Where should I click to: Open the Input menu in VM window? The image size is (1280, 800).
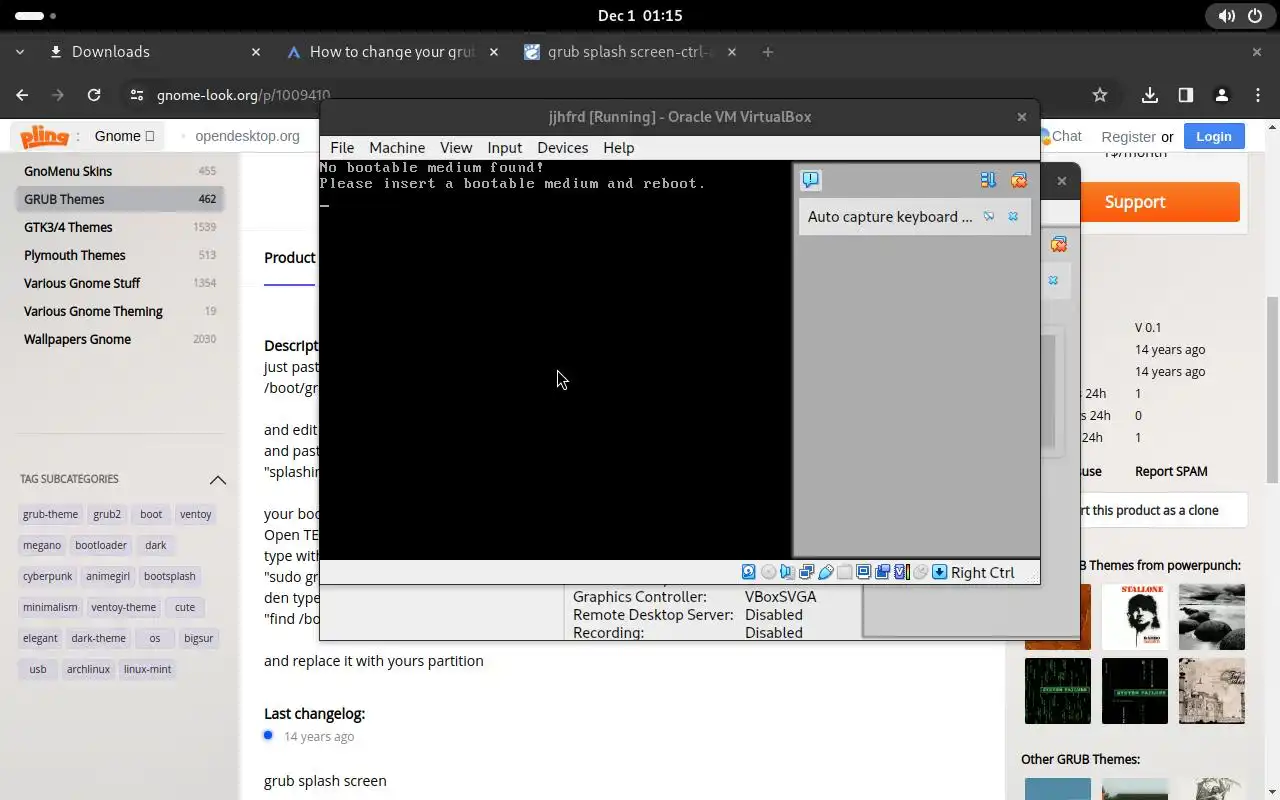[x=505, y=147]
